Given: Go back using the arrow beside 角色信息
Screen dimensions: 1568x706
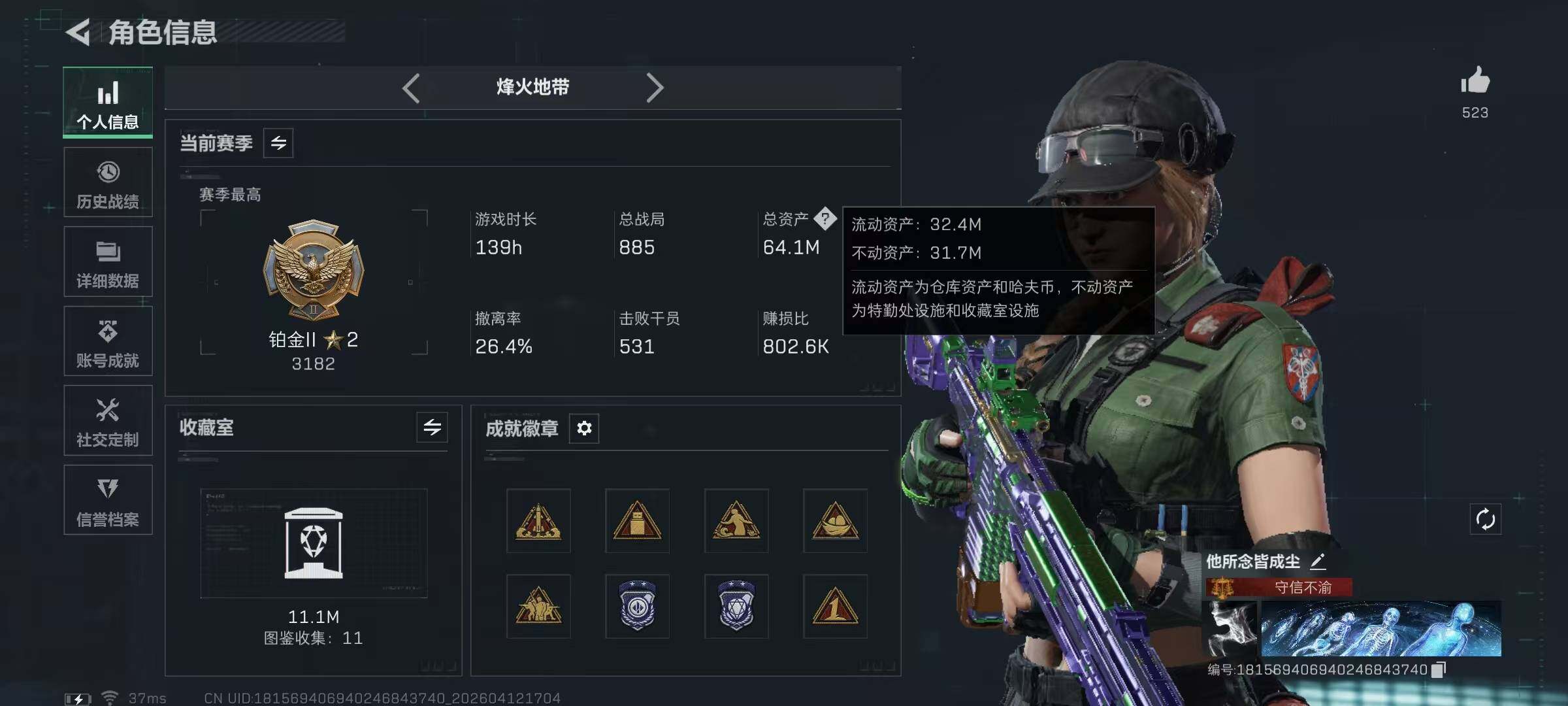Looking at the screenshot, I should click(x=78, y=32).
